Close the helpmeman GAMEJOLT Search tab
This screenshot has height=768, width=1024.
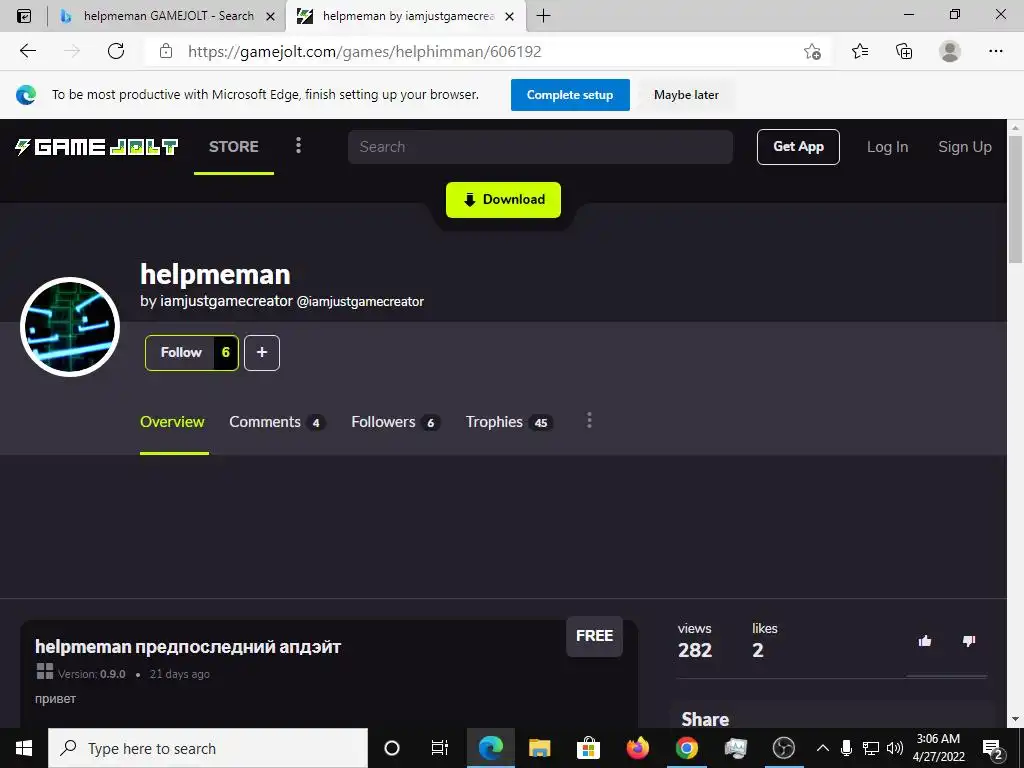coord(270,16)
